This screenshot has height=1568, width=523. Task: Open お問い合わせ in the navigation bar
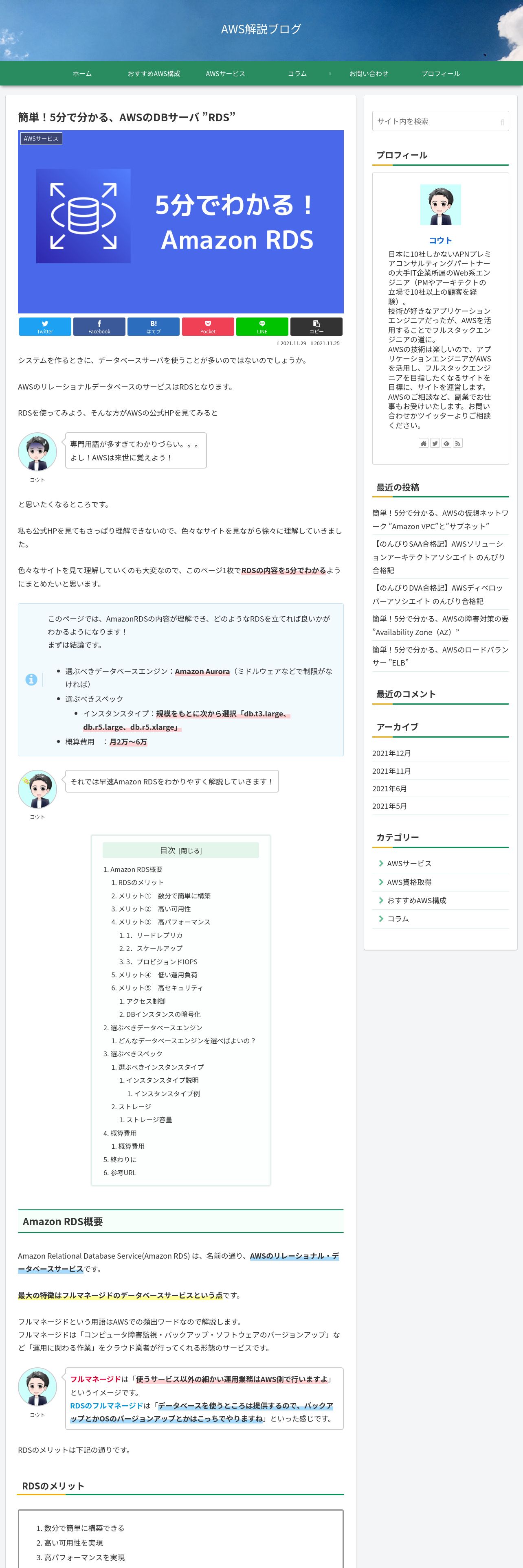369,74
